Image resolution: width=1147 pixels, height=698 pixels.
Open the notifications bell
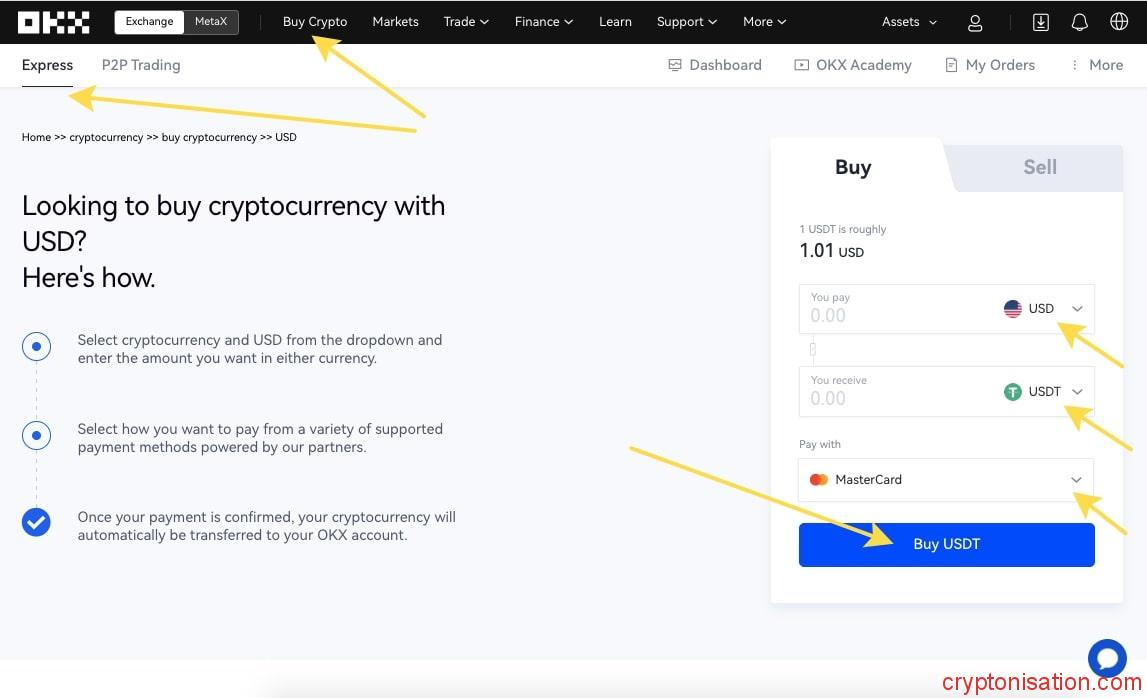(1080, 21)
